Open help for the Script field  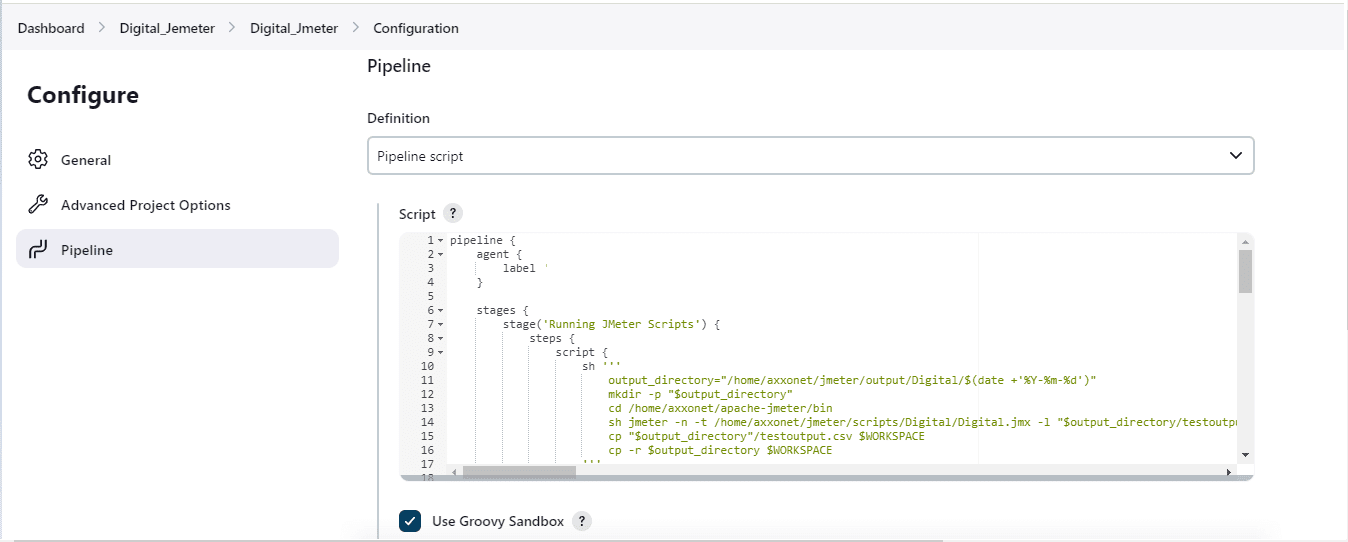coord(453,214)
